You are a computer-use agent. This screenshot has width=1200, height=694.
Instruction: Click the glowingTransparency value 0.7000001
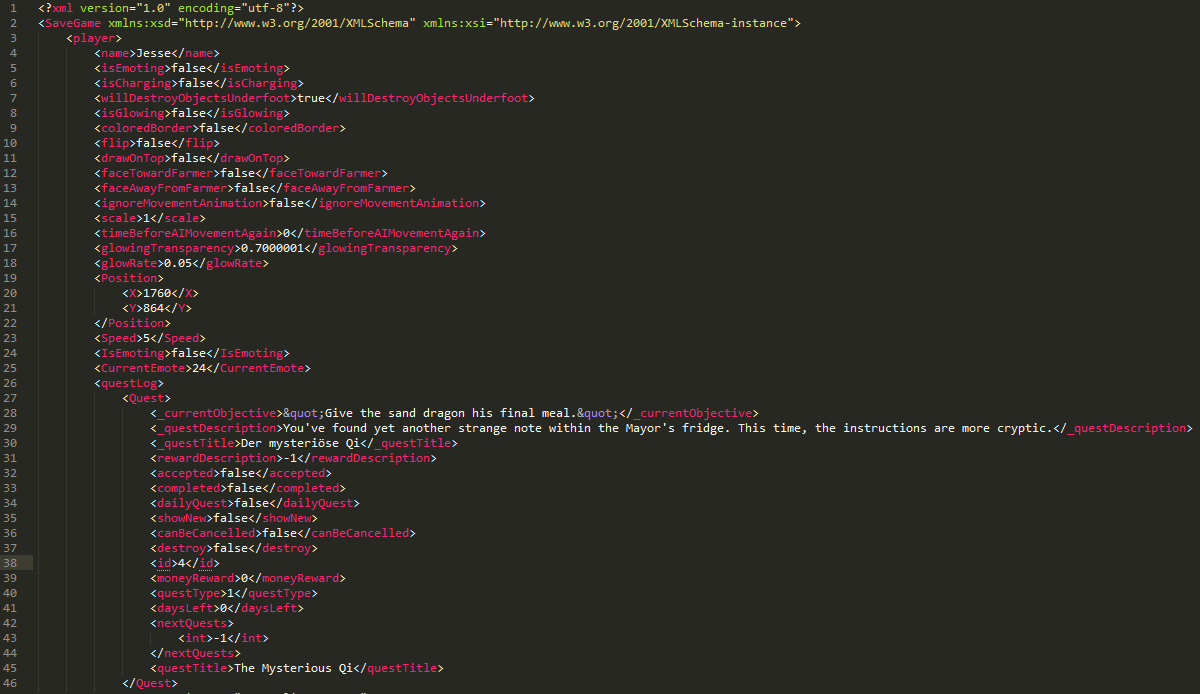click(272, 248)
